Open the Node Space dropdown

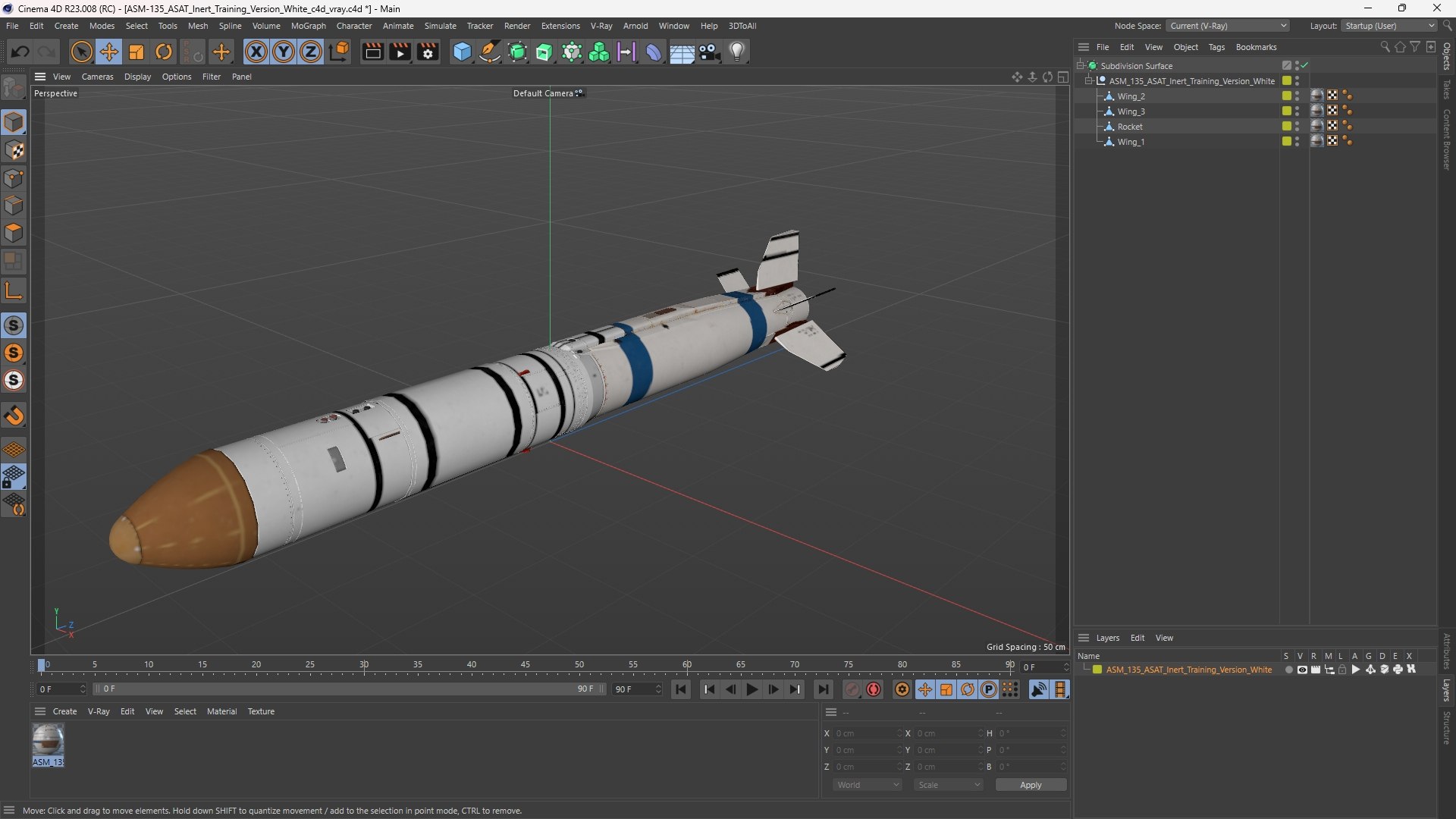click(x=1228, y=26)
